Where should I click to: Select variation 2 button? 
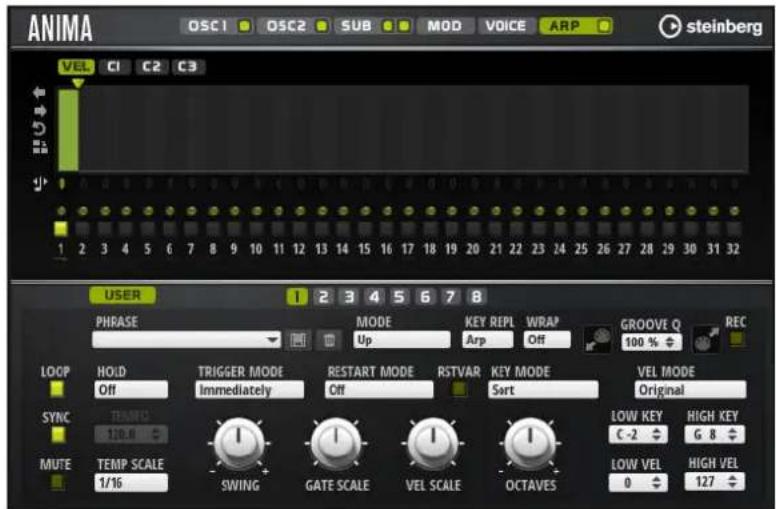323,297
